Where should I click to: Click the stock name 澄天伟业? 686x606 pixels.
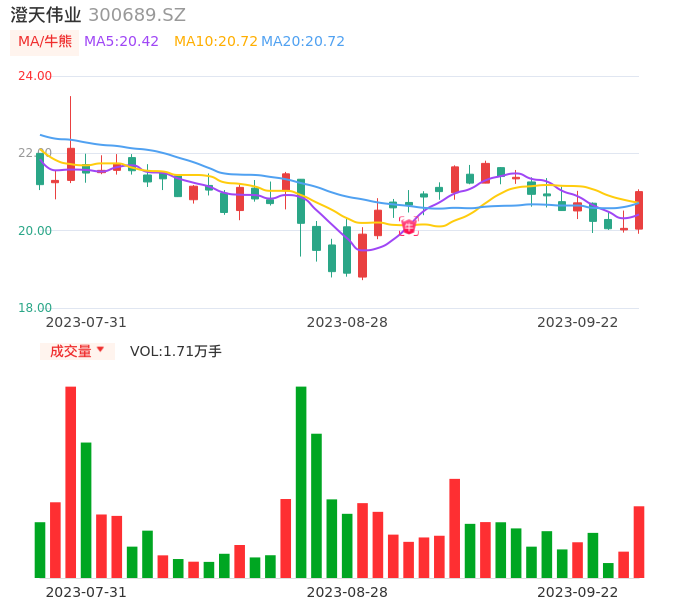[x=46, y=15]
